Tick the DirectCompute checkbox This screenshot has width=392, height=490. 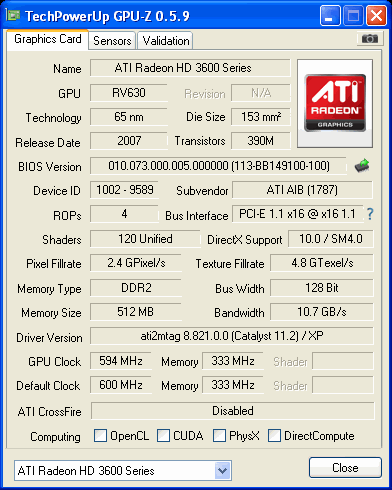click(274, 435)
